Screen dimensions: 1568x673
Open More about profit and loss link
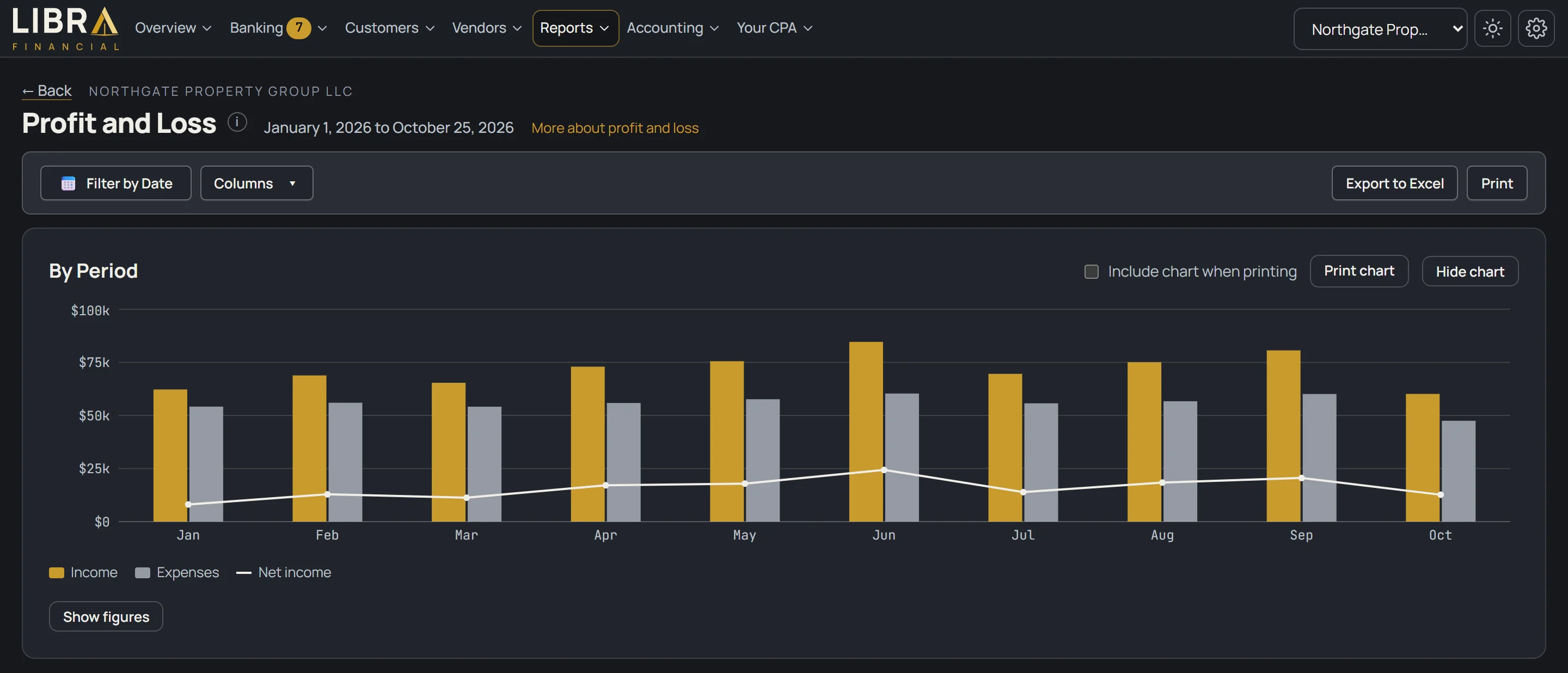tap(615, 128)
